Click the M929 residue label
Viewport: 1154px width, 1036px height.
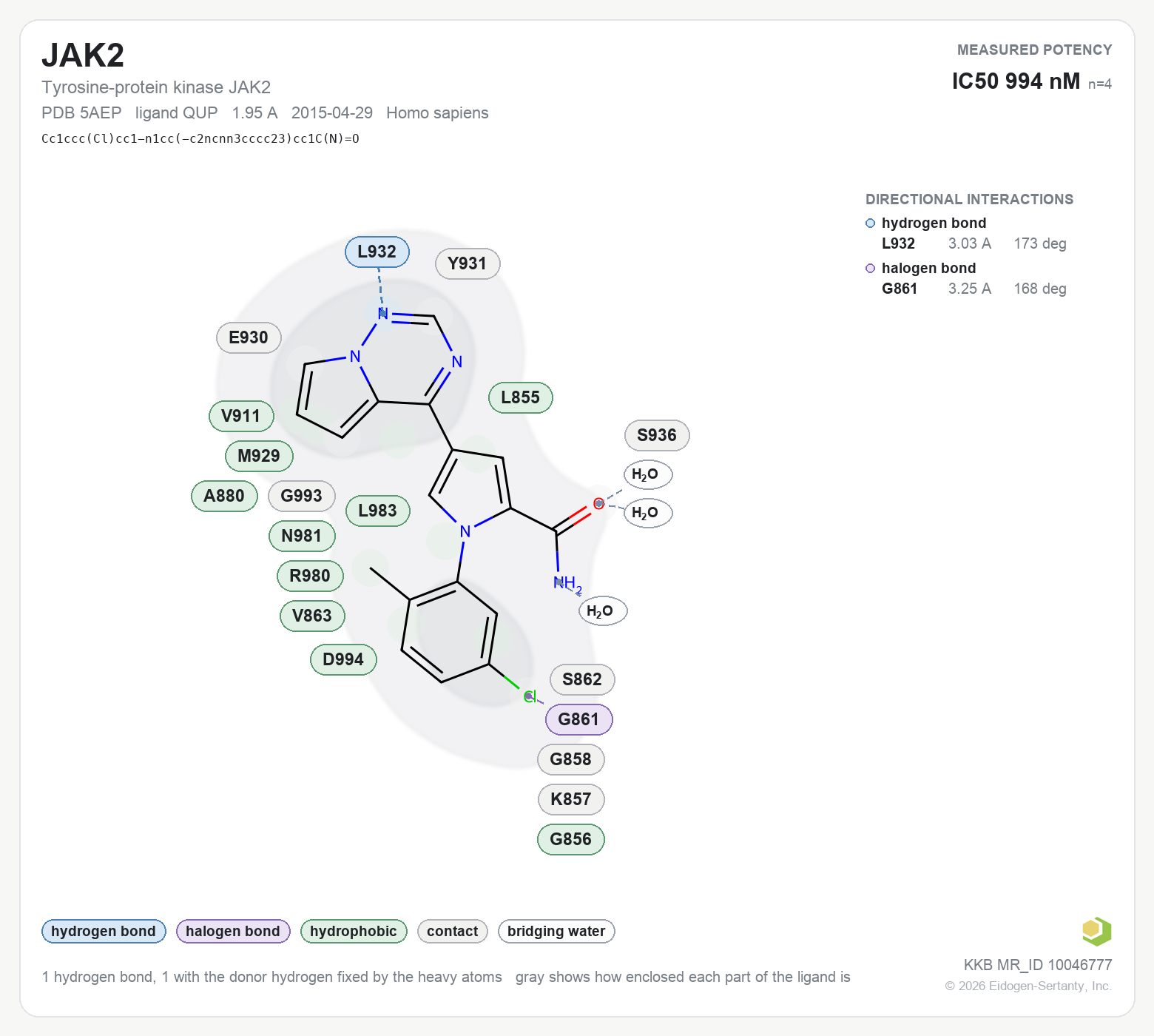pyautogui.click(x=259, y=456)
